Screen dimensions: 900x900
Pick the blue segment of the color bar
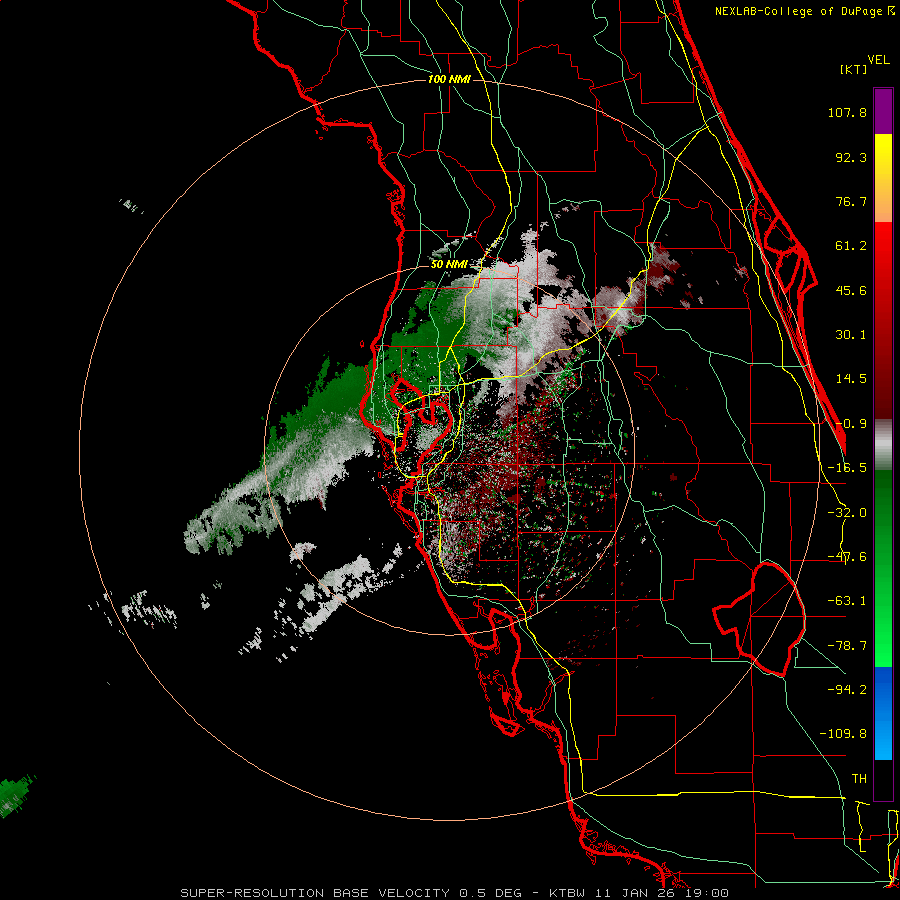(883, 713)
